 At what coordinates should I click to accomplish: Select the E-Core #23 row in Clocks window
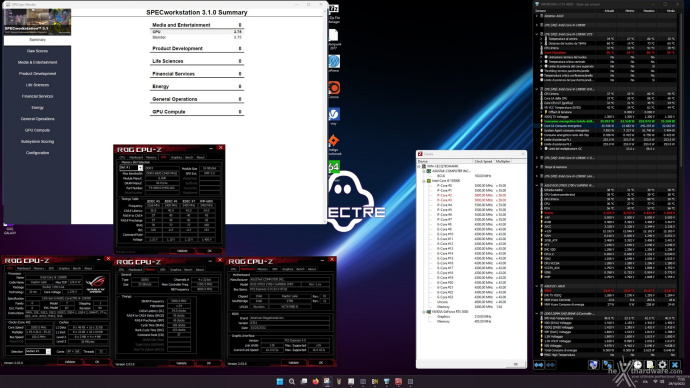471,297
